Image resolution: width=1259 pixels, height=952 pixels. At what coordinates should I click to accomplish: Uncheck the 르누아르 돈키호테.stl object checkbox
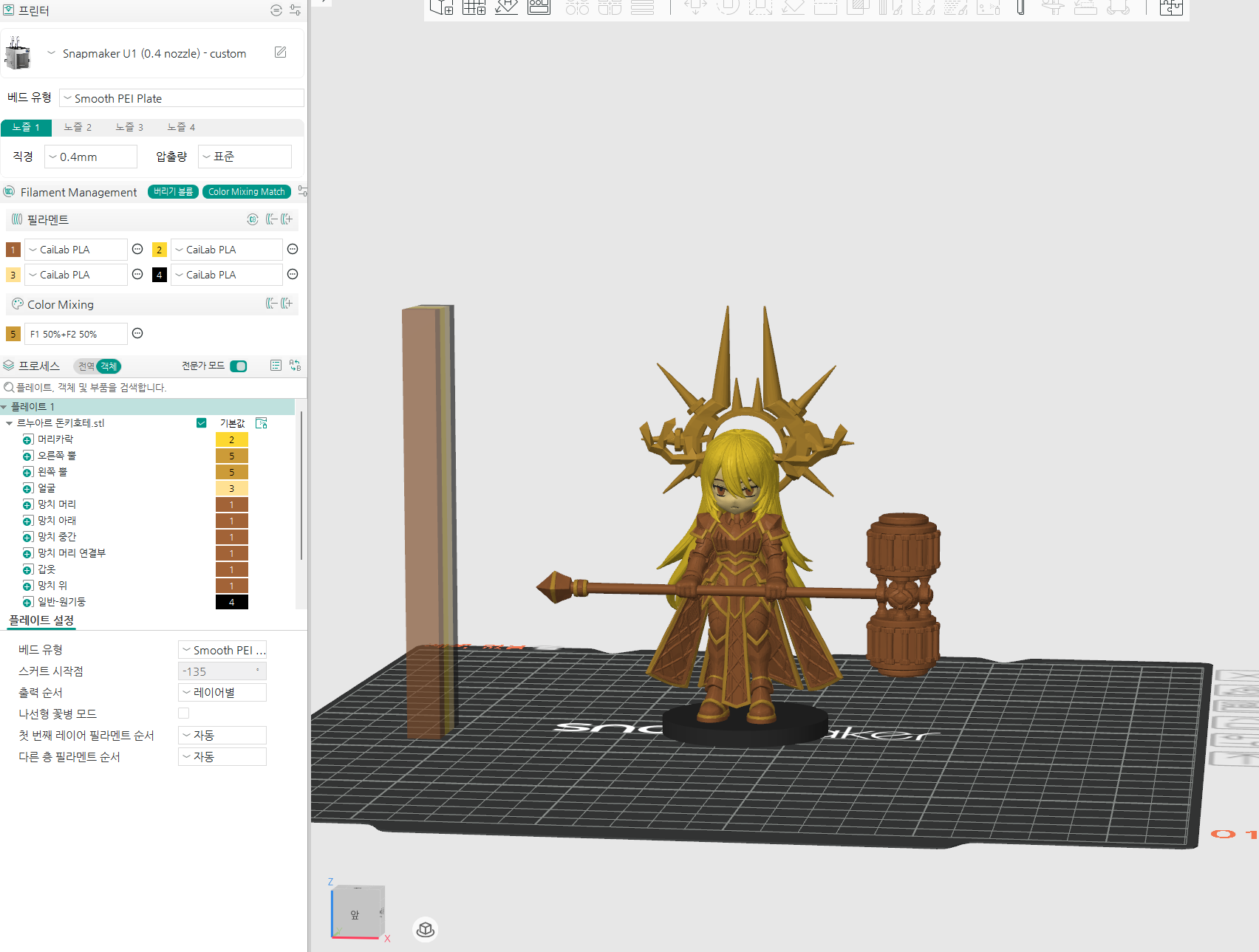point(201,423)
